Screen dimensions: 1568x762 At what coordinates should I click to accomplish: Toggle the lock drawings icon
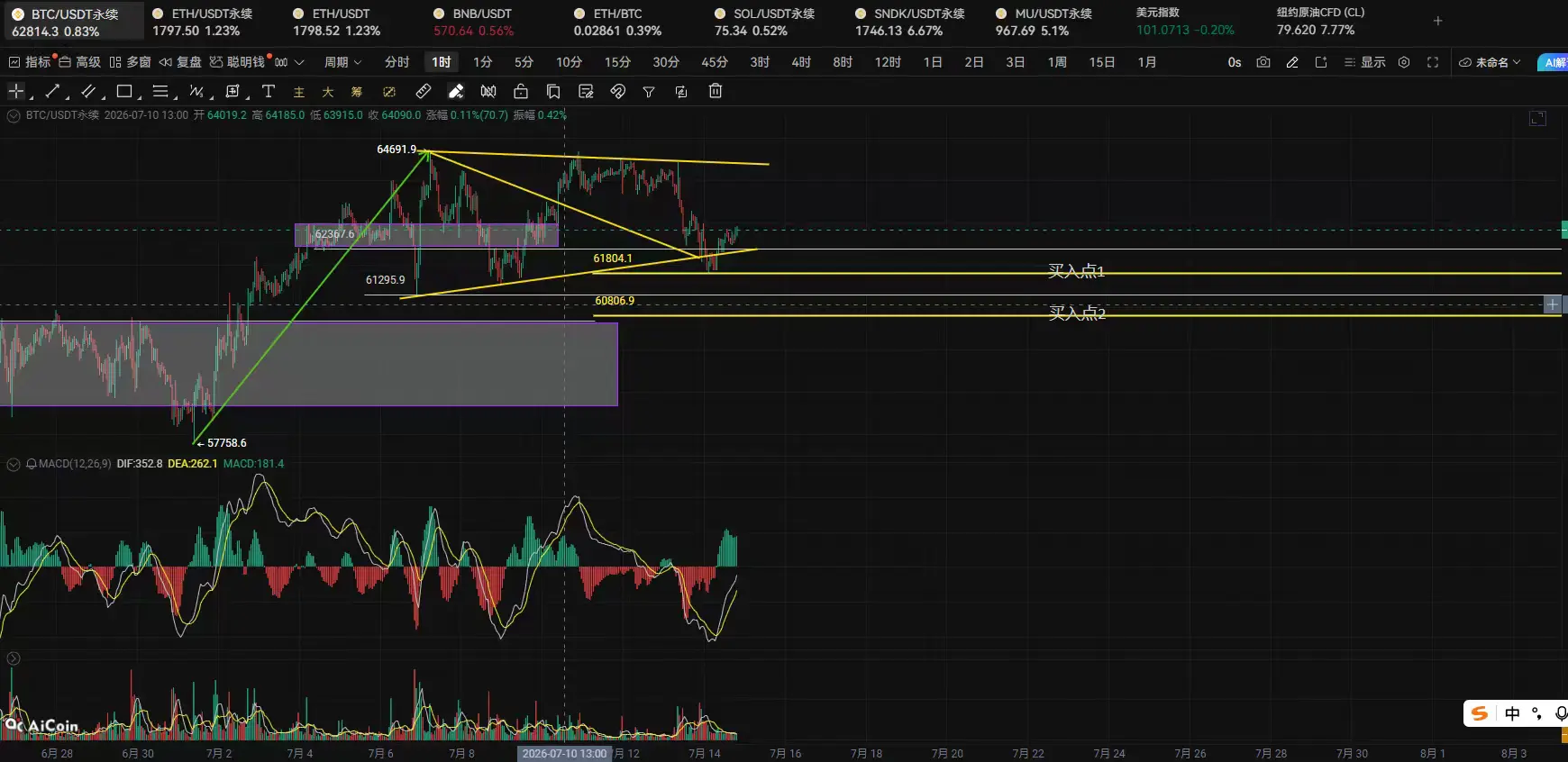[521, 91]
